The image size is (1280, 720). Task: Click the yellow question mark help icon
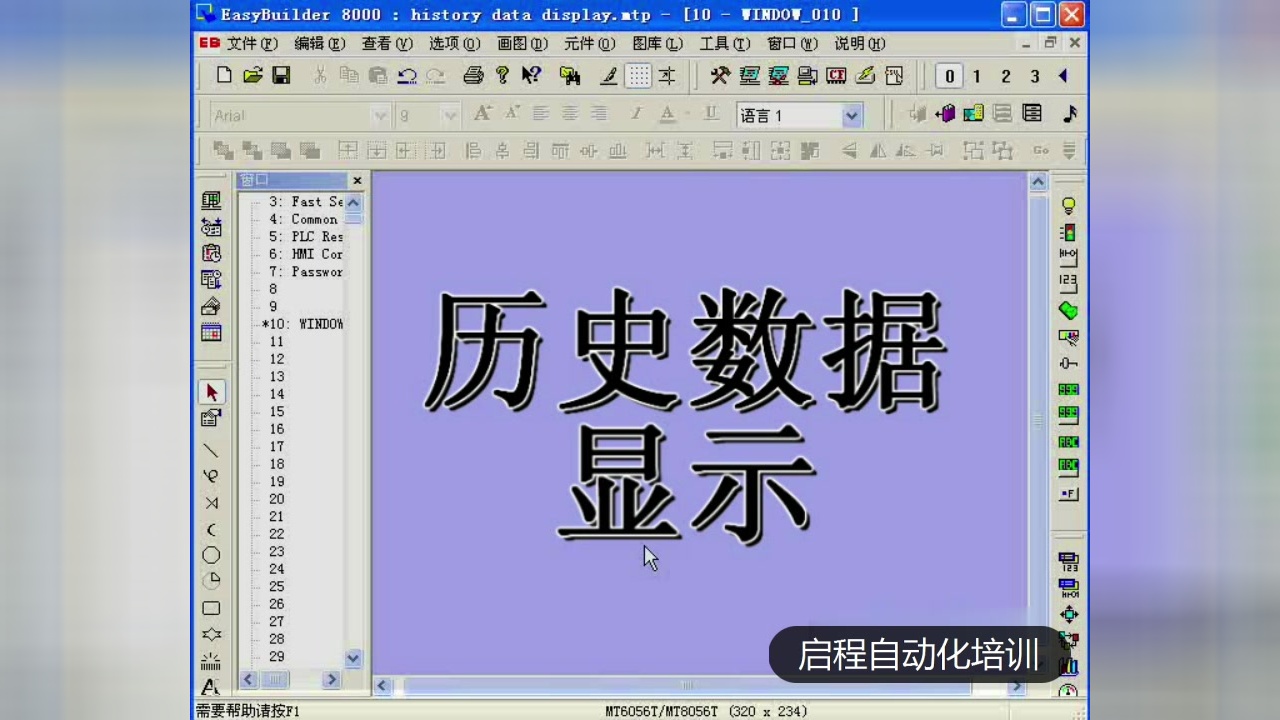(502, 75)
